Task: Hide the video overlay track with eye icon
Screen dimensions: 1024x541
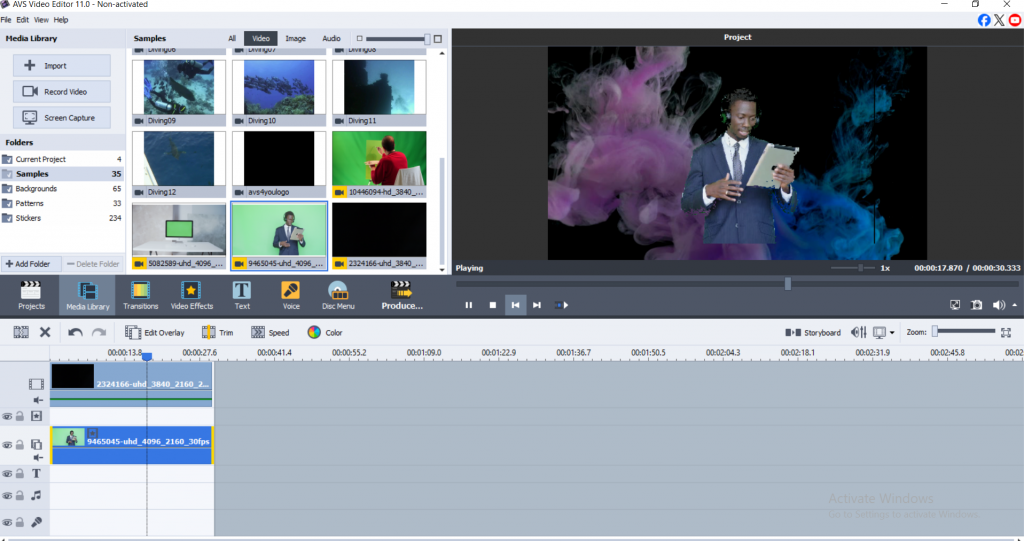Action: click(x=7, y=445)
